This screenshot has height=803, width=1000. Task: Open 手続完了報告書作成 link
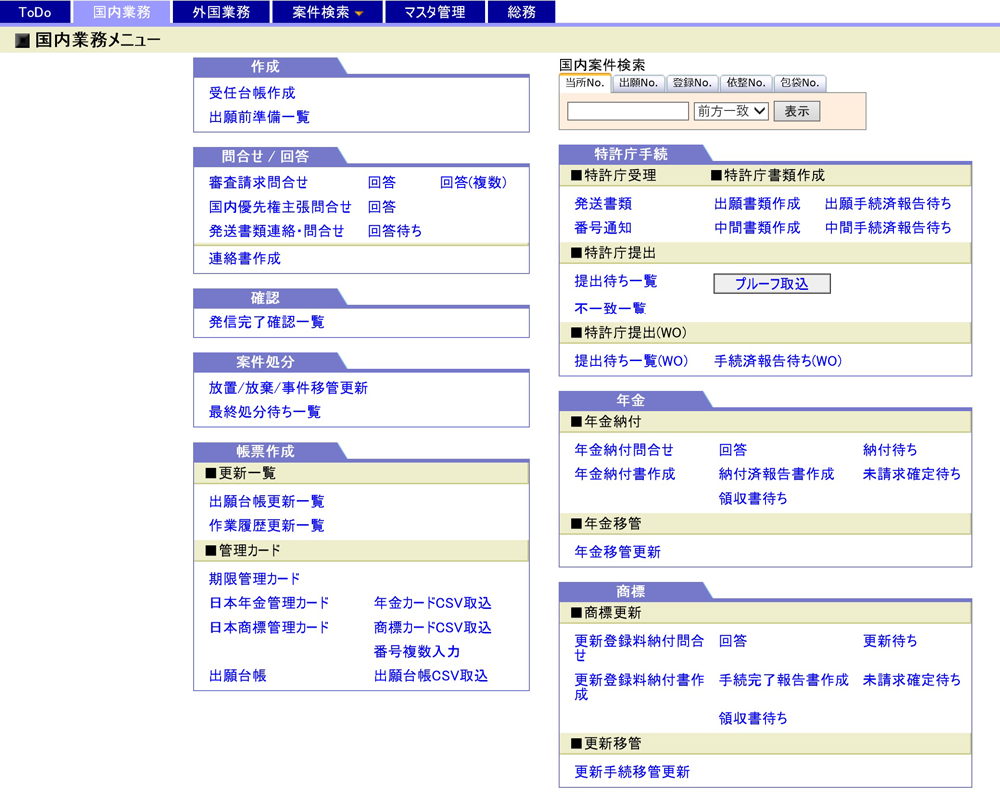tap(783, 681)
